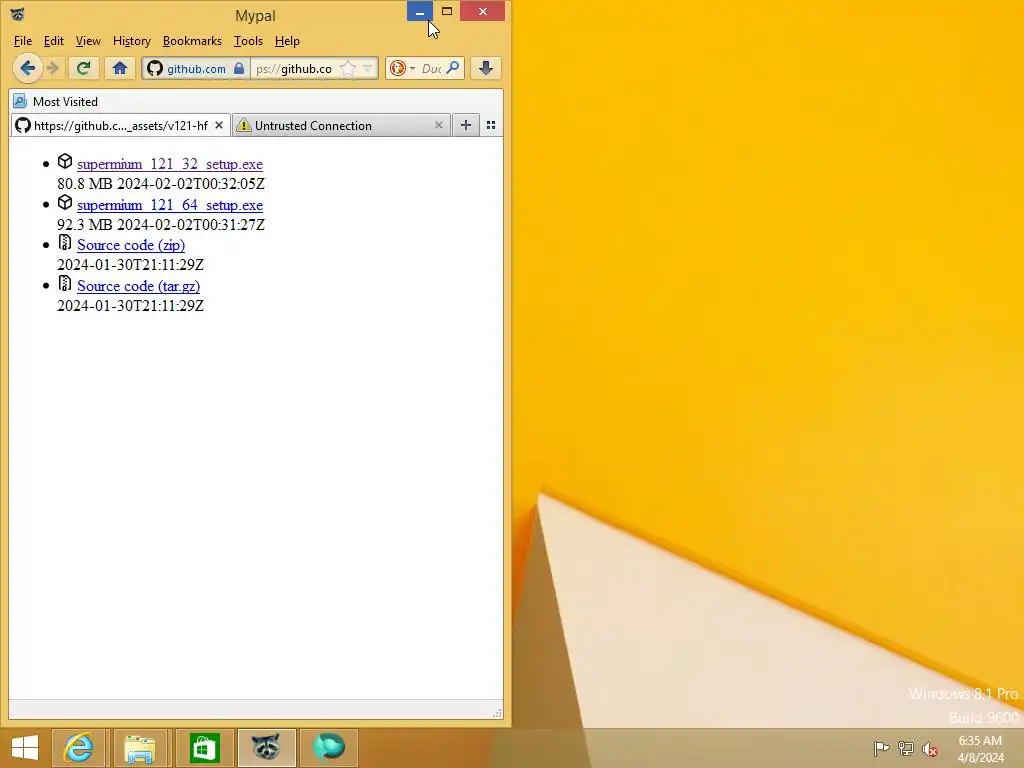
Task: Reload the current page
Action: (83, 68)
